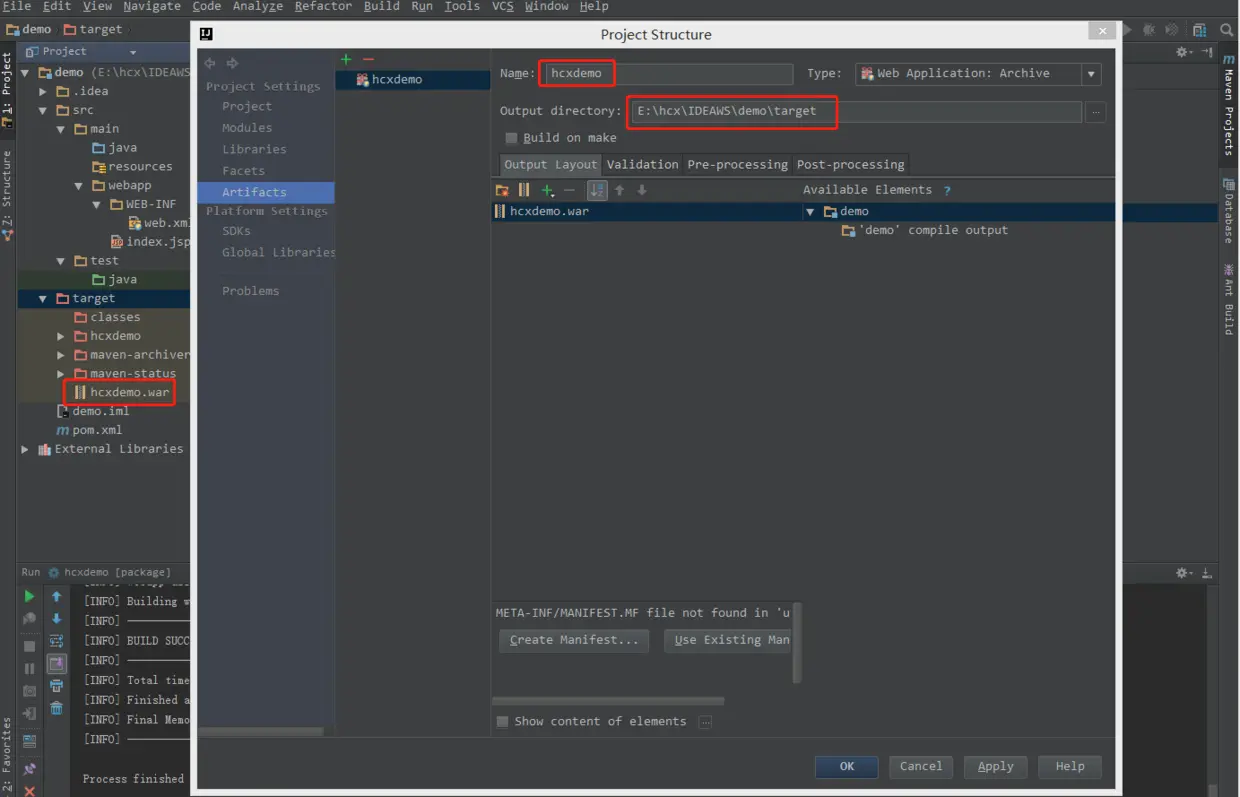Viewport: 1240px width, 797px height.
Task: Toggle Build on make checkbox
Action: [x=511, y=138]
